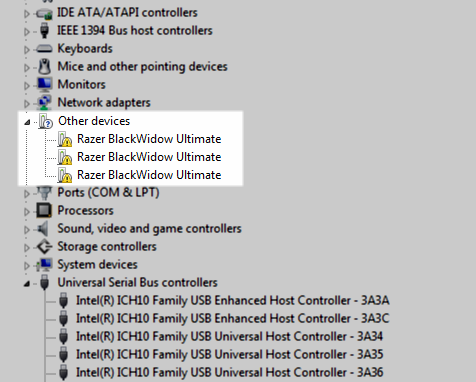Expand the IDE ATA/ATAPI controllers node
Viewport: 476px width, 382px height.
[x=27, y=14]
